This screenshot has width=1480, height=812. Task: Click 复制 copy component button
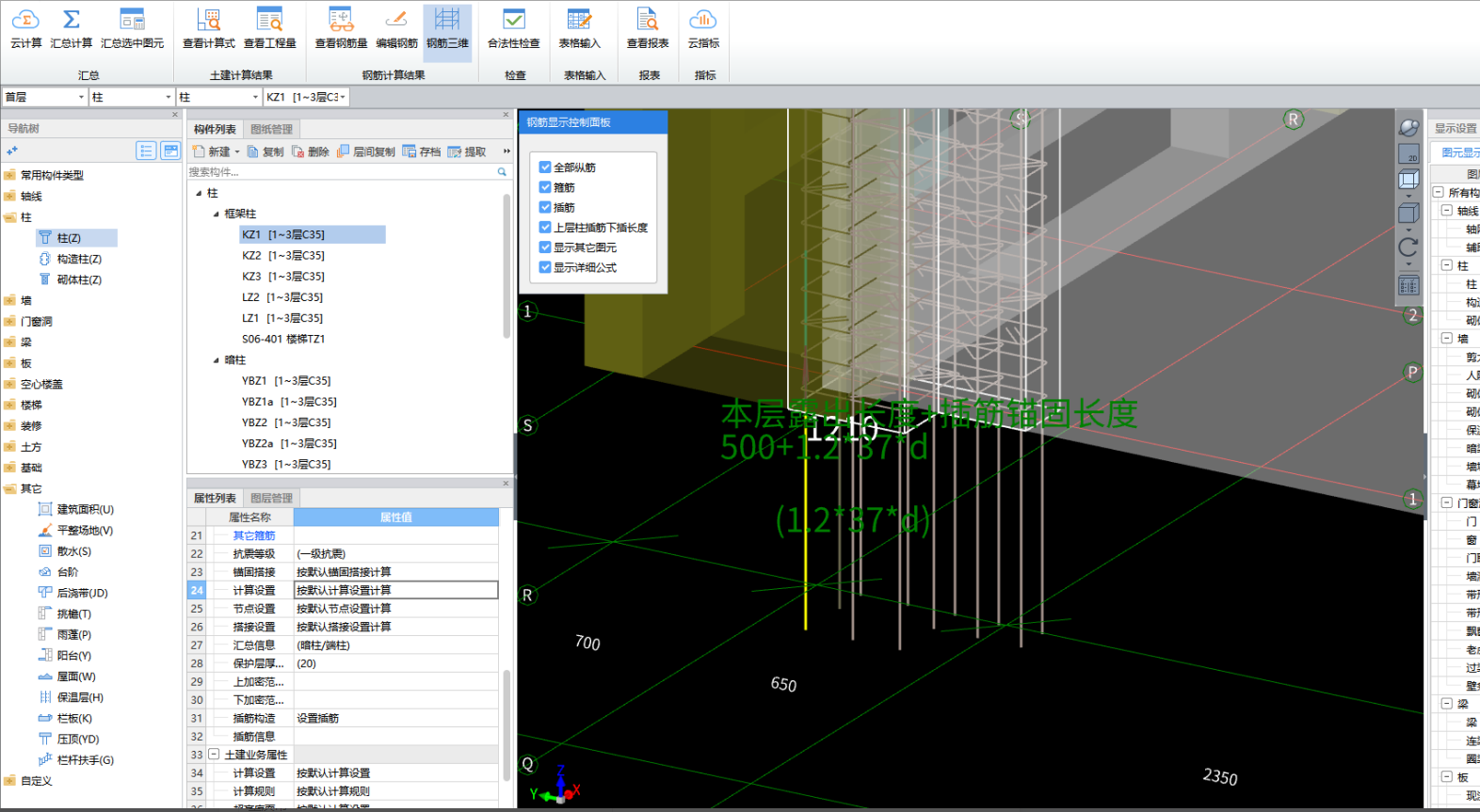[x=265, y=151]
